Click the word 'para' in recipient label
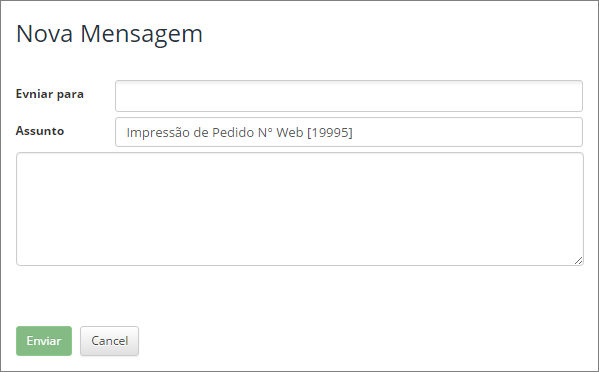This screenshot has width=599, height=372. pyautogui.click(x=70, y=95)
